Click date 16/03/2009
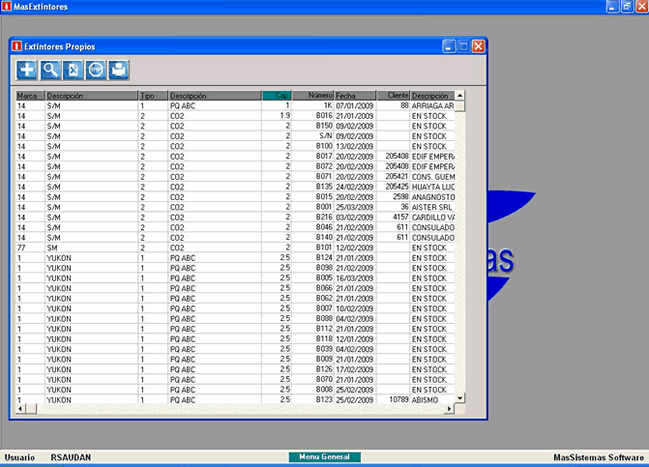Image resolution: width=649 pixels, height=467 pixels. point(355,278)
